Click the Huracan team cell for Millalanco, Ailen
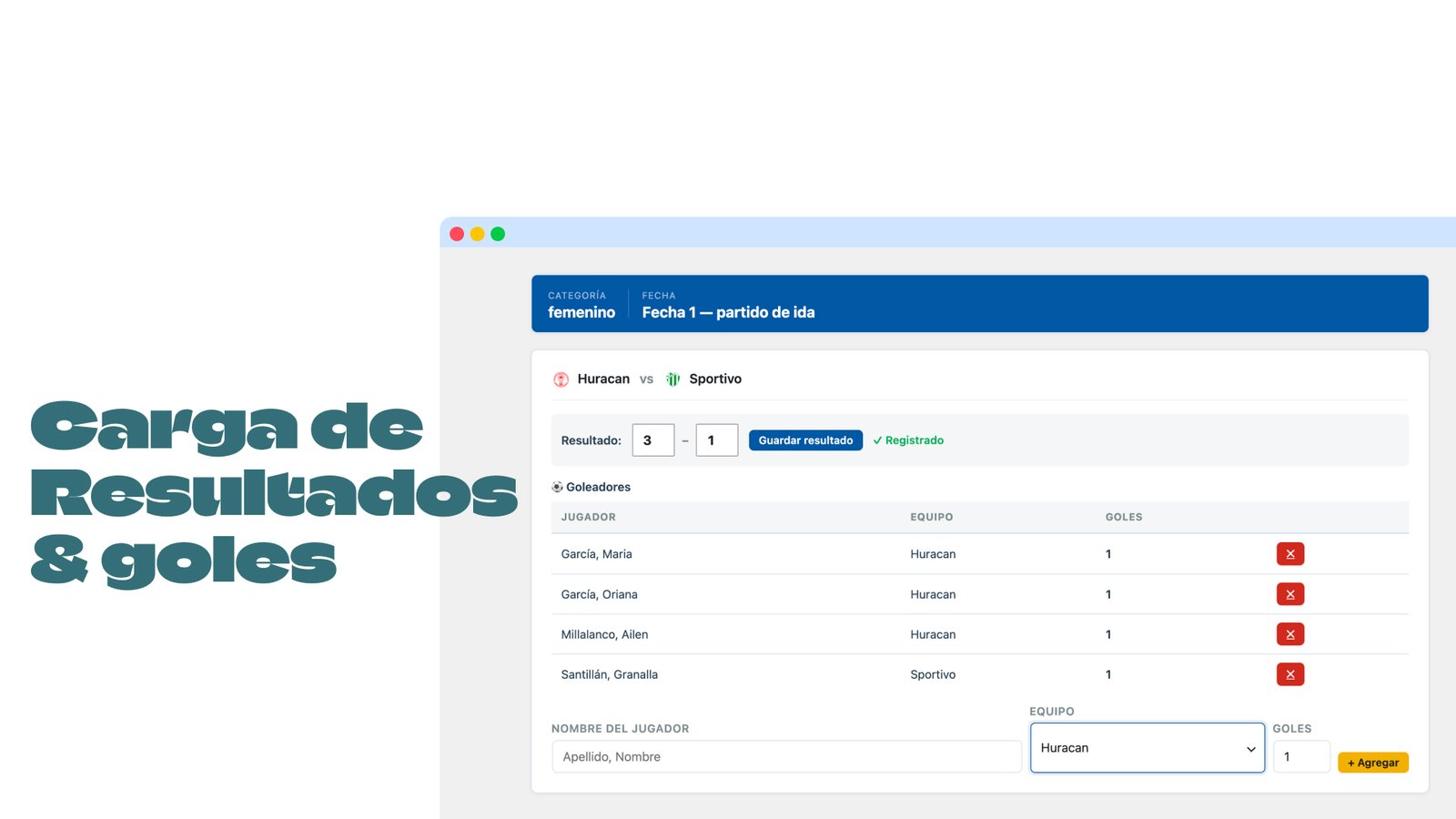Image resolution: width=1456 pixels, height=819 pixels. tap(933, 634)
